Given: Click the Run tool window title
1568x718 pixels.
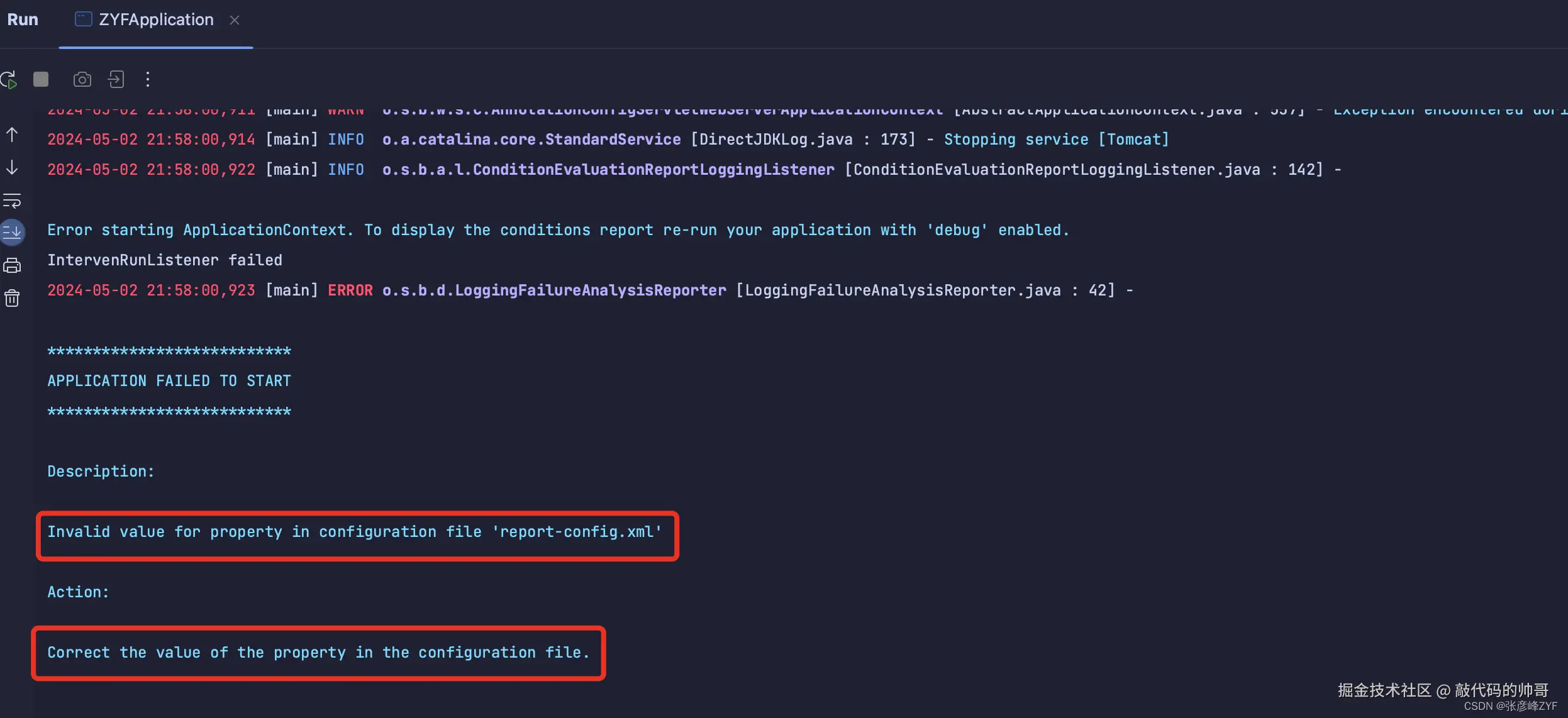Looking at the screenshot, I should 23,20.
